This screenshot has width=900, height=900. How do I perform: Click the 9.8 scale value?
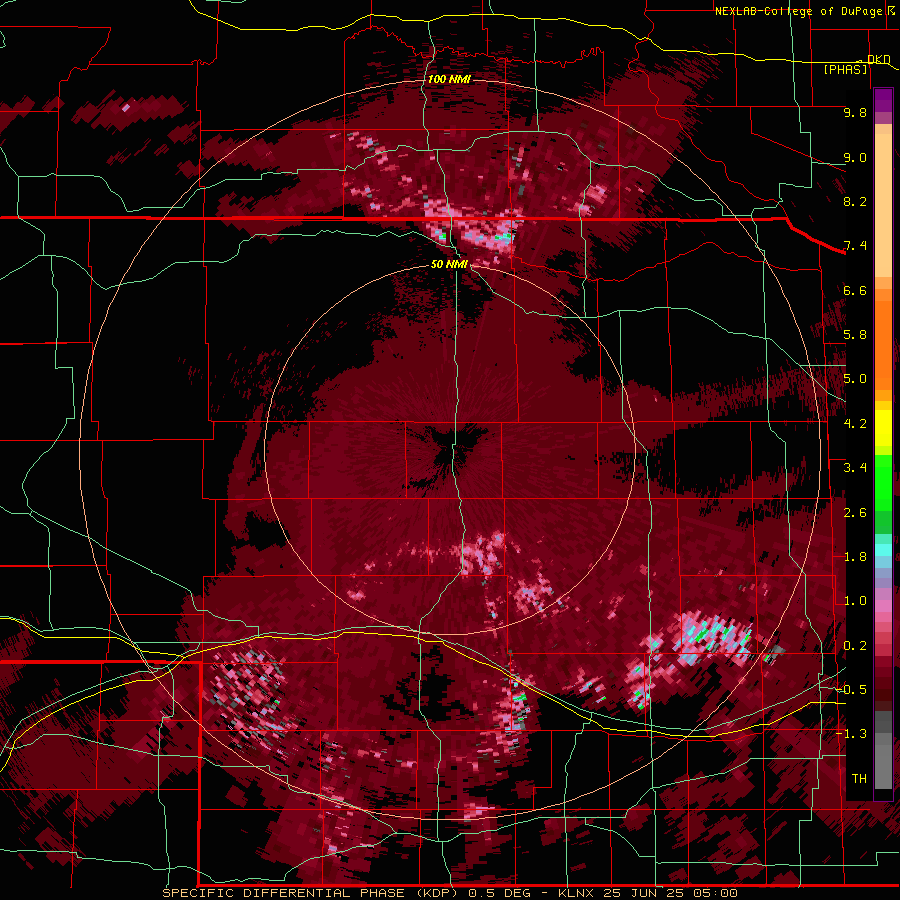855,112
